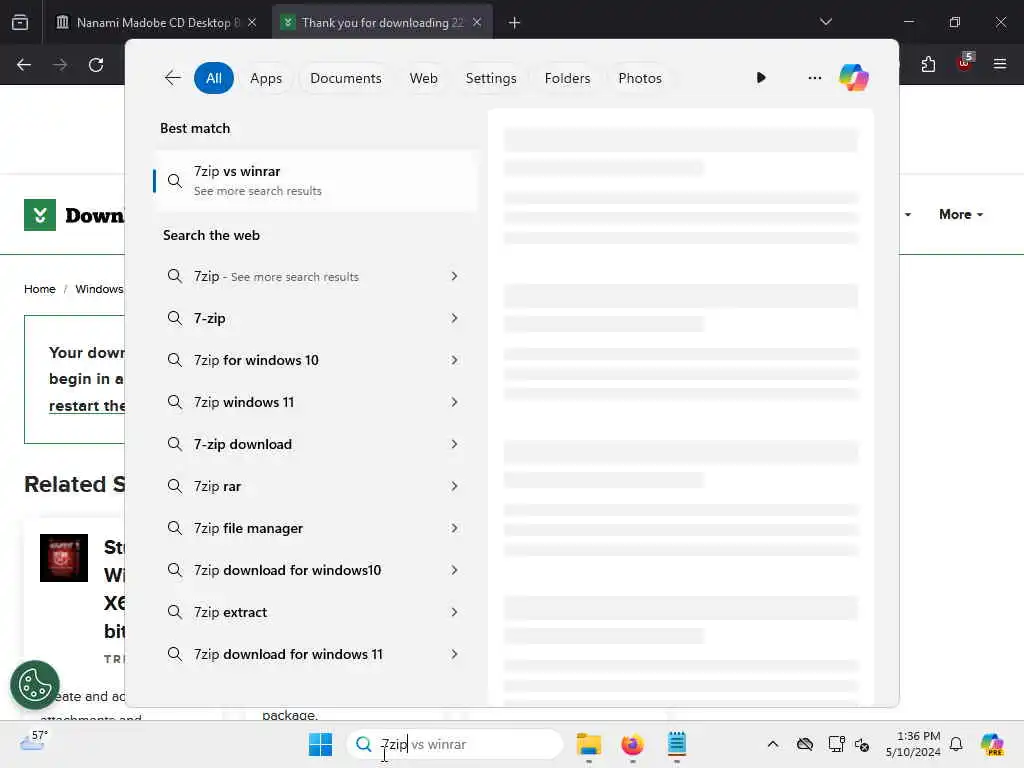Image resolution: width=1024 pixels, height=768 pixels.
Task: Click the cloud sync-off tray icon
Action: pyautogui.click(x=805, y=744)
